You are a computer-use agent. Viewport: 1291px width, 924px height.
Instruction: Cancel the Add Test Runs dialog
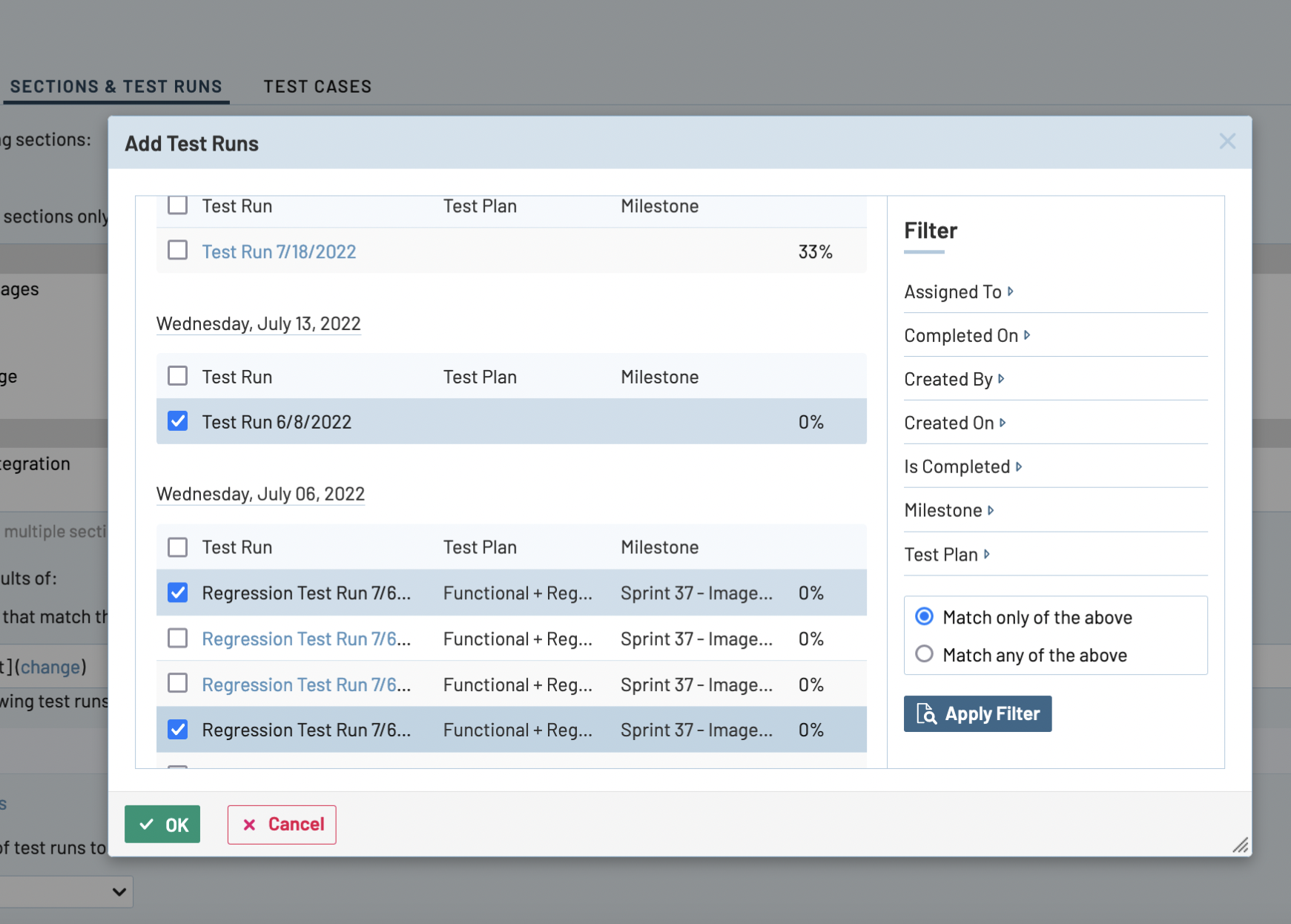click(282, 824)
